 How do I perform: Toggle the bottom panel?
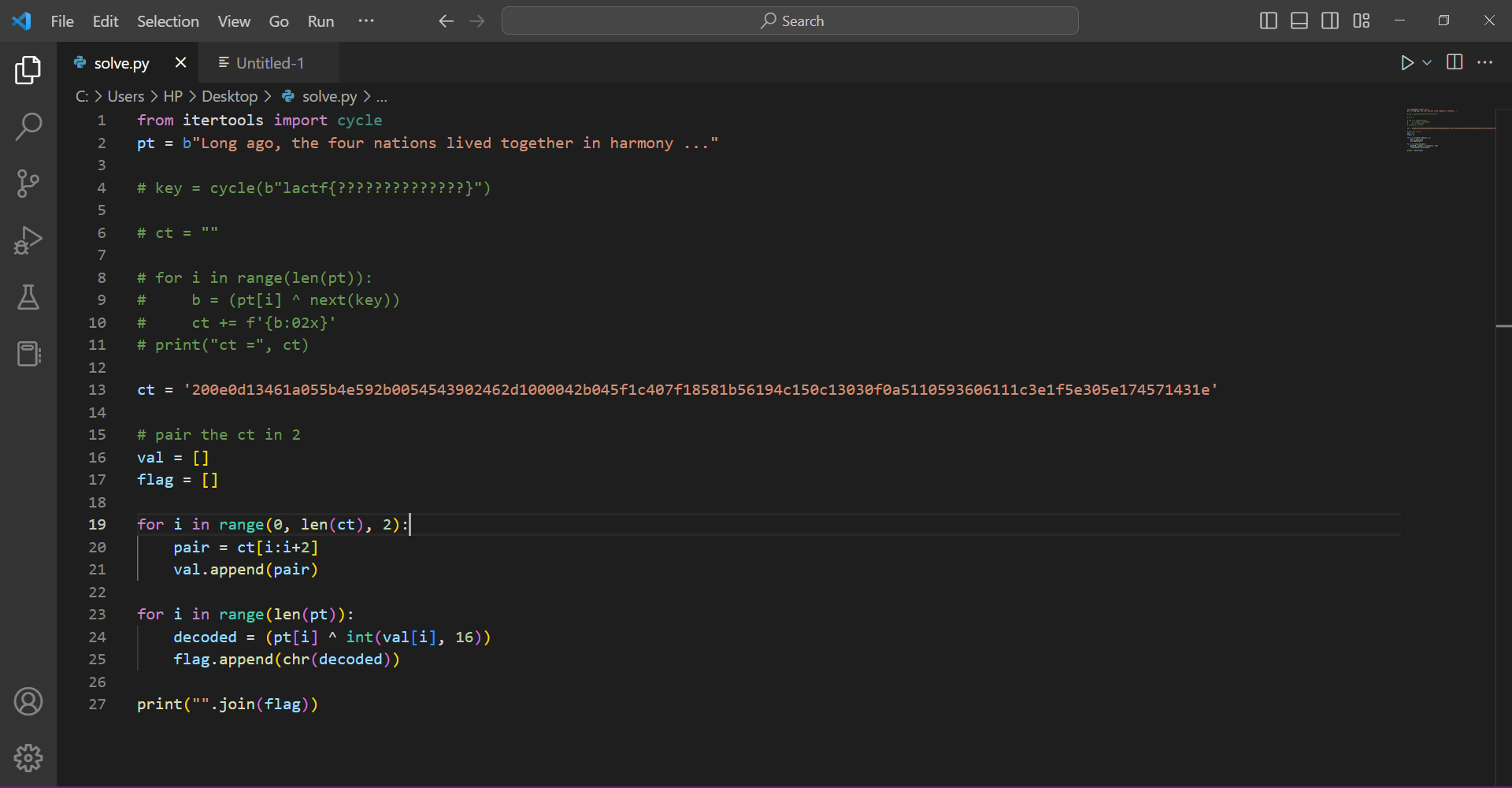point(1299,21)
